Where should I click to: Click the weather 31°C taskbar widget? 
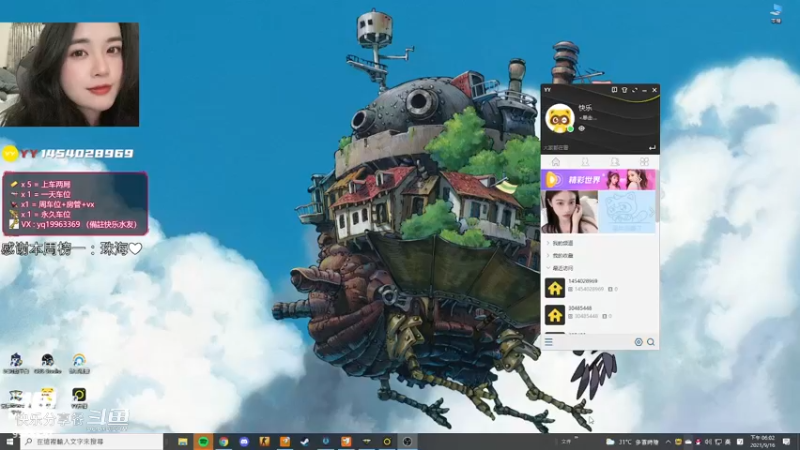633,442
